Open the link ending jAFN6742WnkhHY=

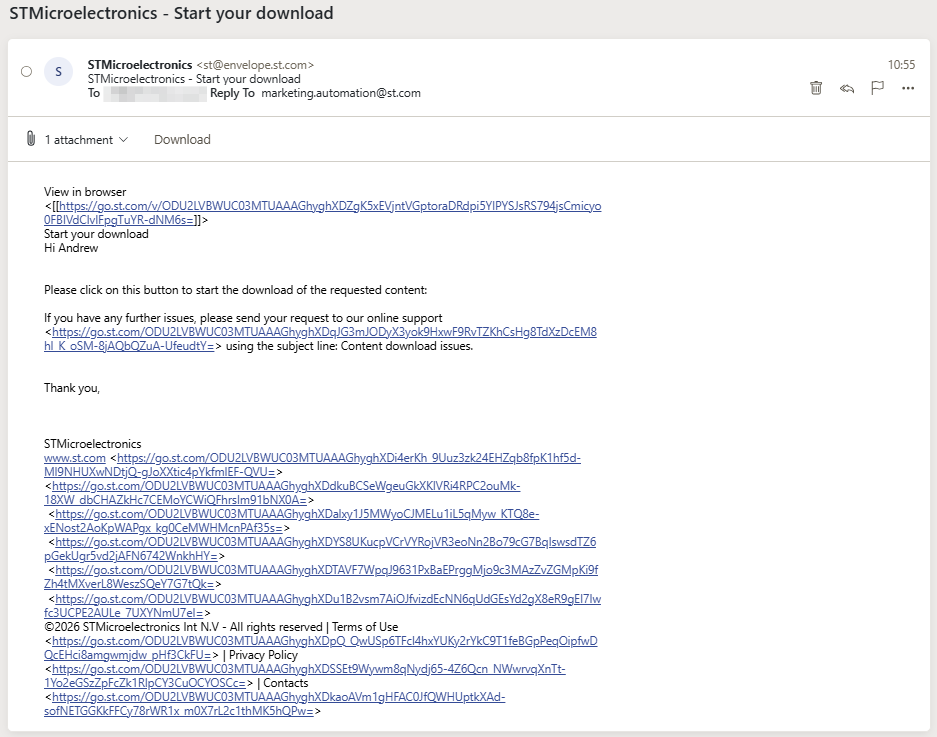[x=320, y=549]
